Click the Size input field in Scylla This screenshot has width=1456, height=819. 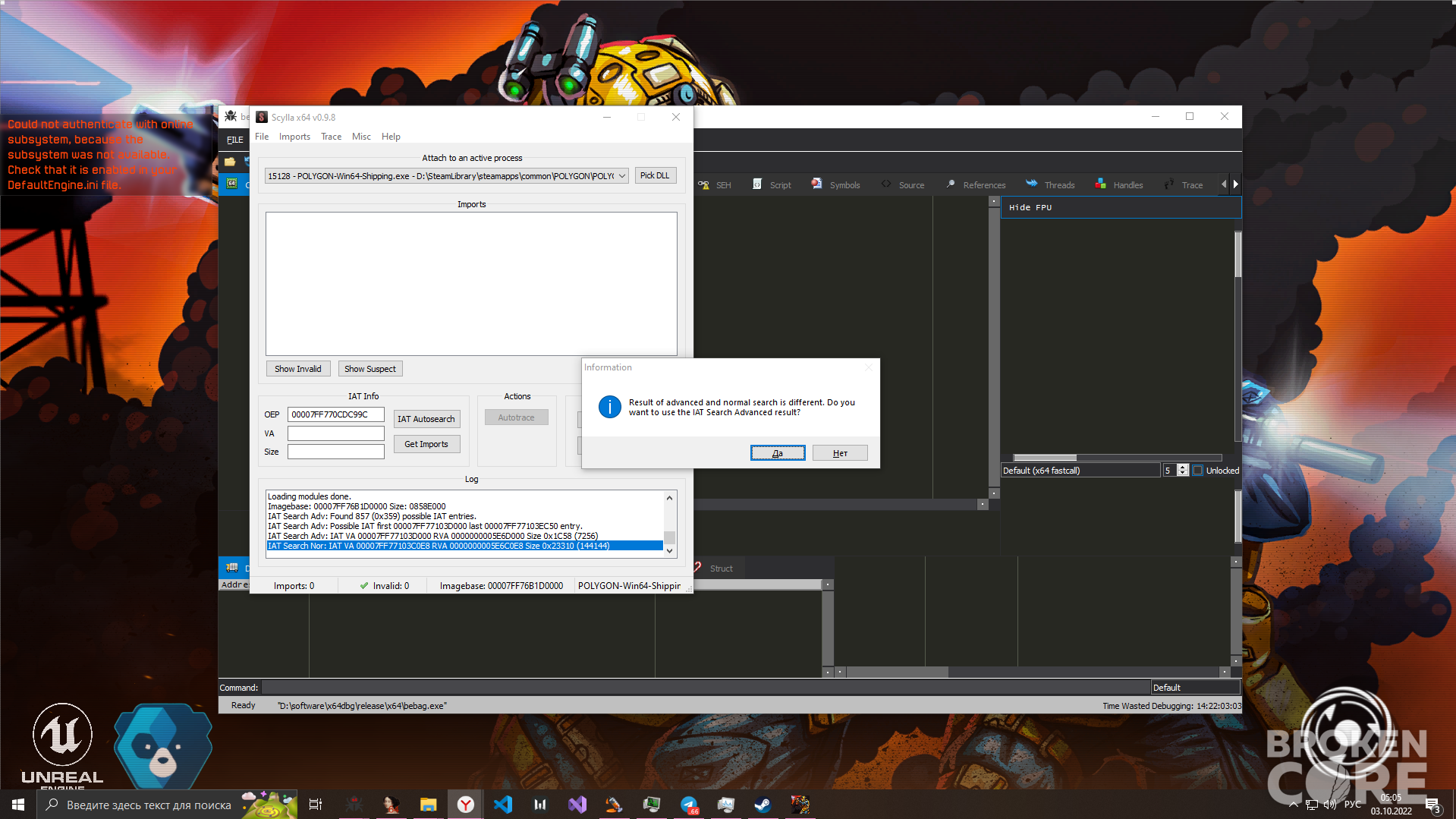(335, 452)
